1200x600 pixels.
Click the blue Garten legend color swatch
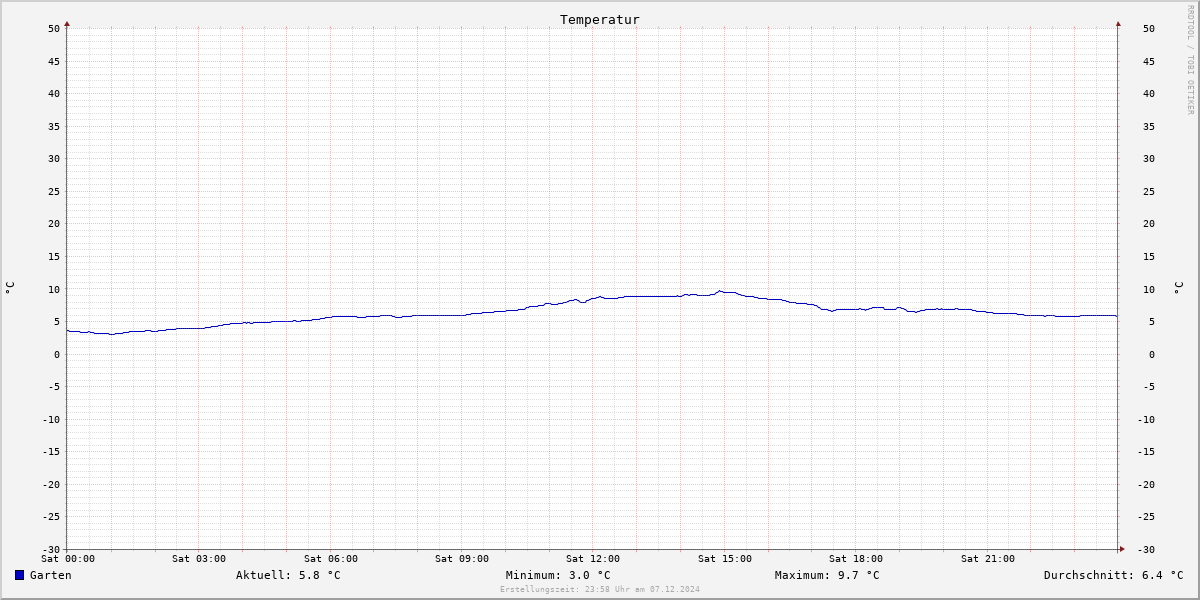(x=19, y=575)
